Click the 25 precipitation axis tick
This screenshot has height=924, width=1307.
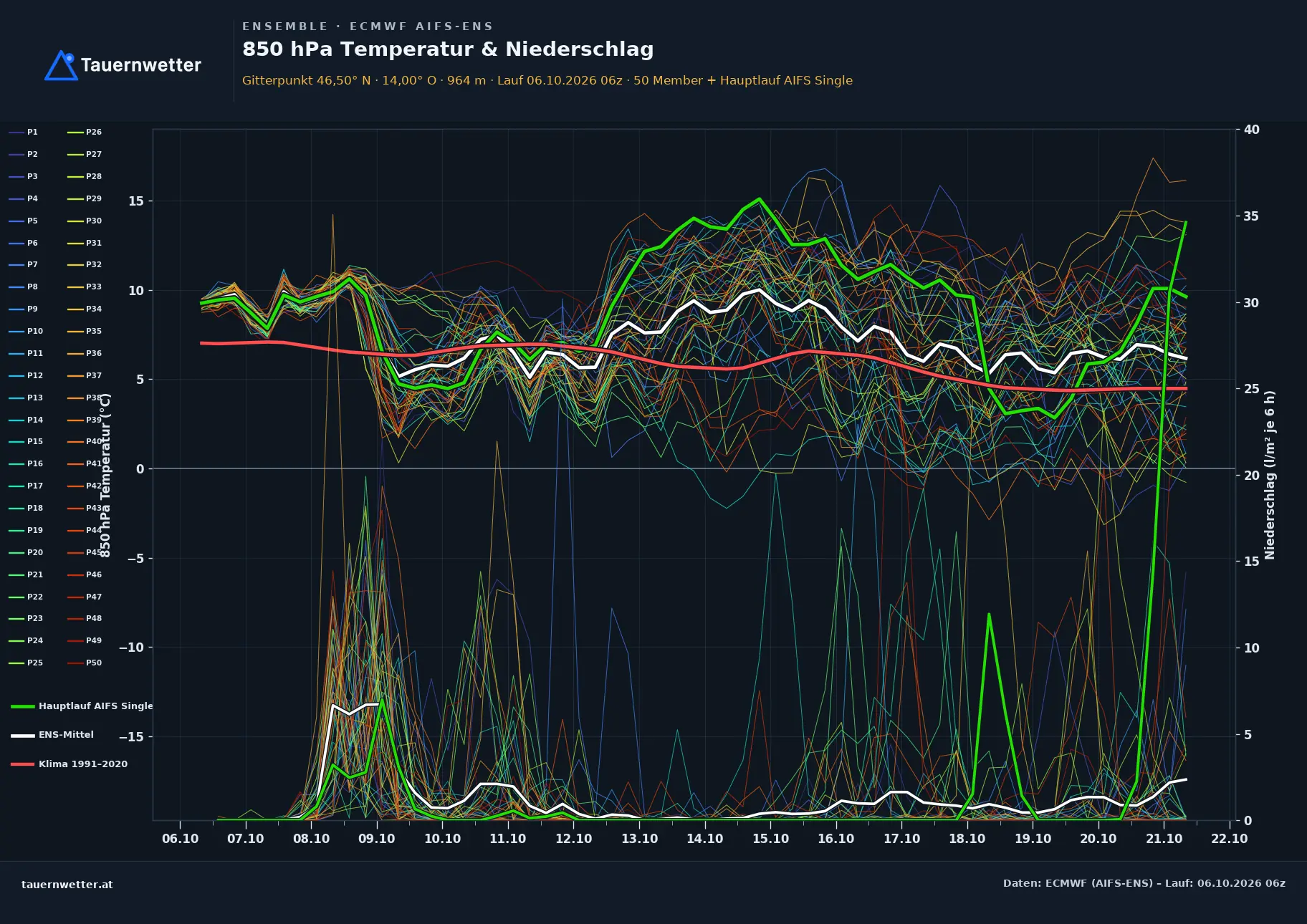point(1252,389)
